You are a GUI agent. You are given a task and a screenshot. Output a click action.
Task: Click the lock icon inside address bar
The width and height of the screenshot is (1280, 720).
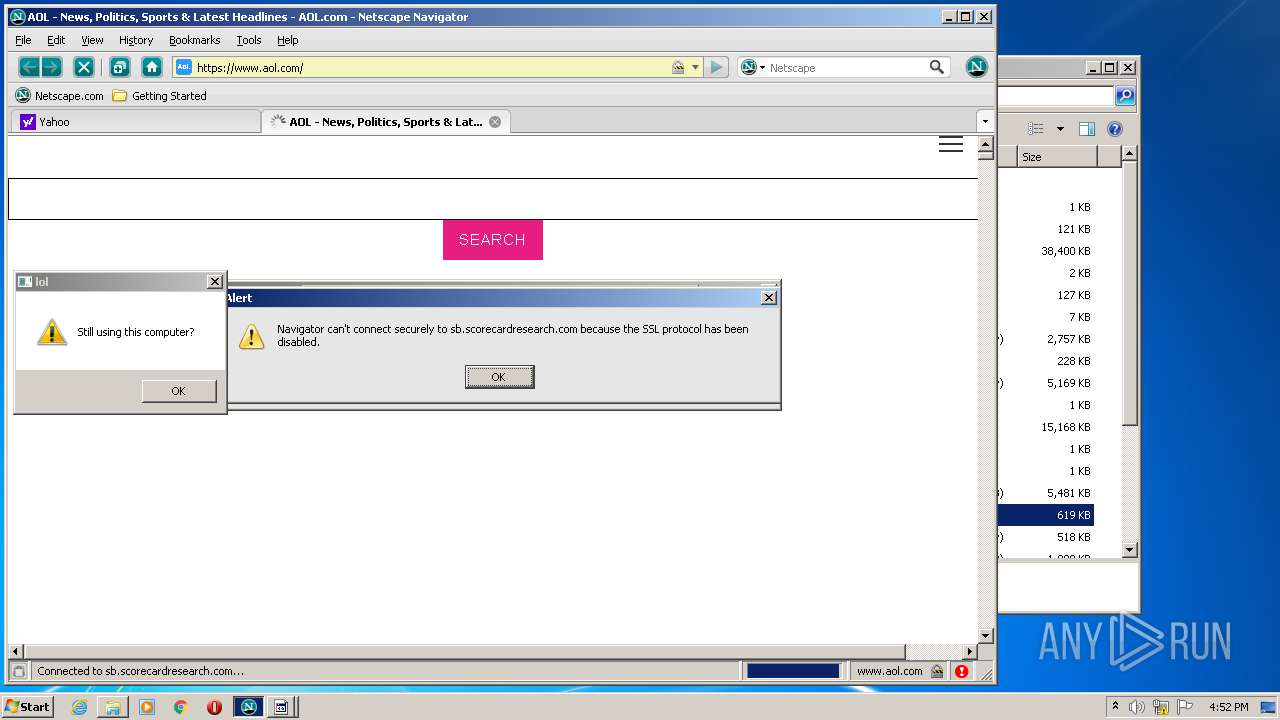[678, 67]
